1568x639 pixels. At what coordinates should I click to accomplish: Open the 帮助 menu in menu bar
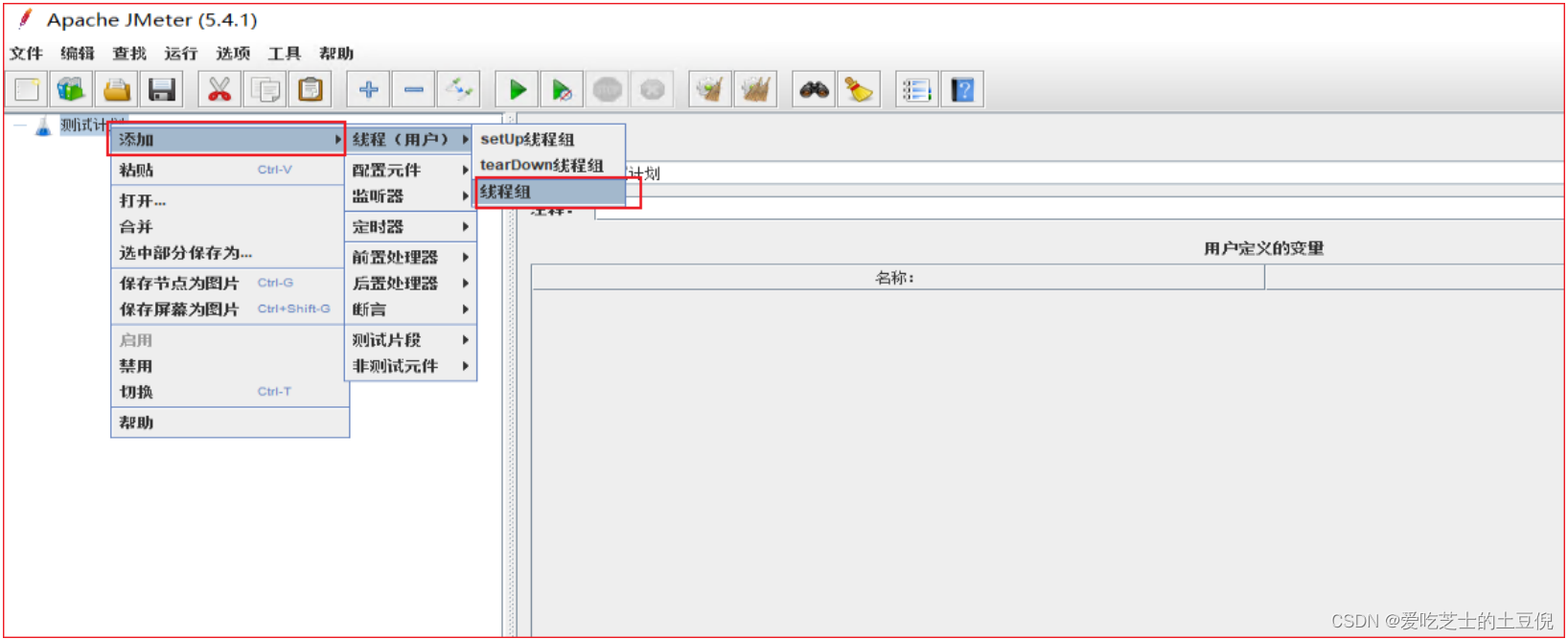coord(336,54)
